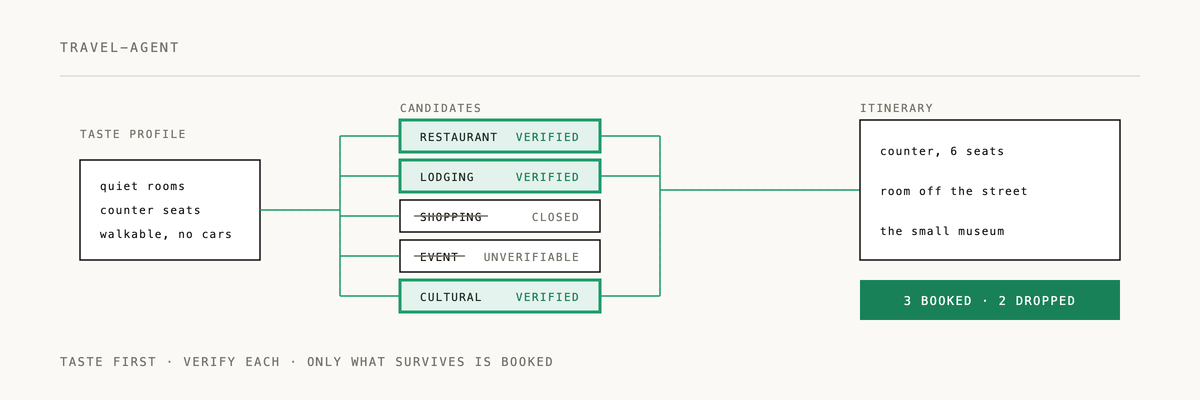Click 'room off the street' itinerary entry
The image size is (1200, 400).
point(954,191)
